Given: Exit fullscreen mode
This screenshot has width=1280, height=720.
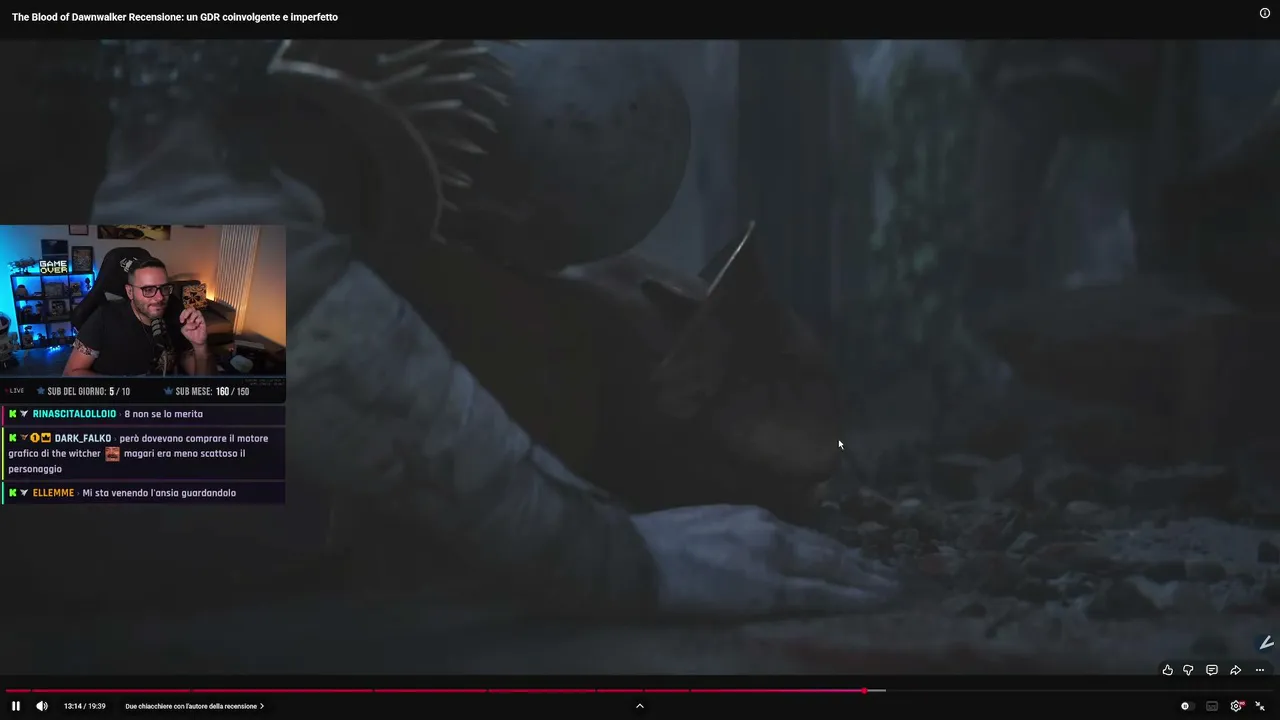Looking at the screenshot, I should pyautogui.click(x=1260, y=706).
